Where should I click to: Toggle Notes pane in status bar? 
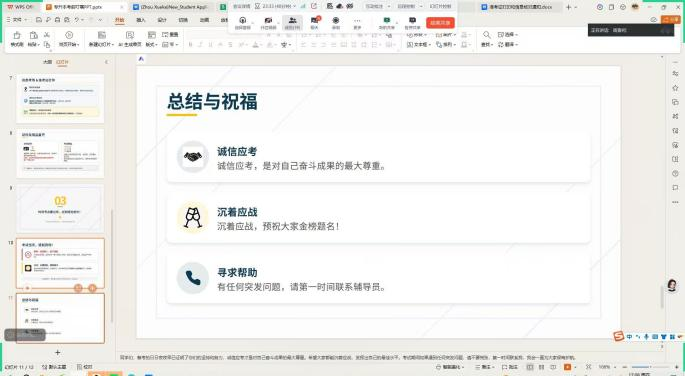[484, 367]
